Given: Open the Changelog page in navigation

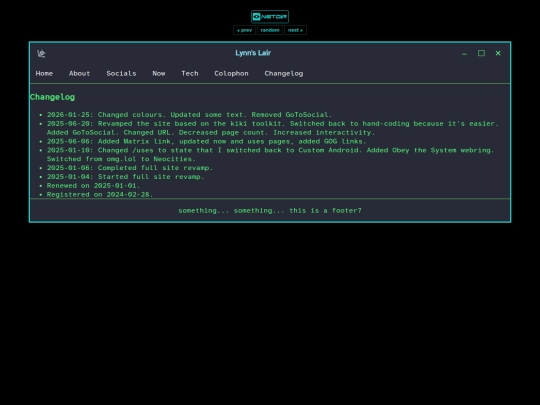Looking at the screenshot, I should pyautogui.click(x=284, y=74).
